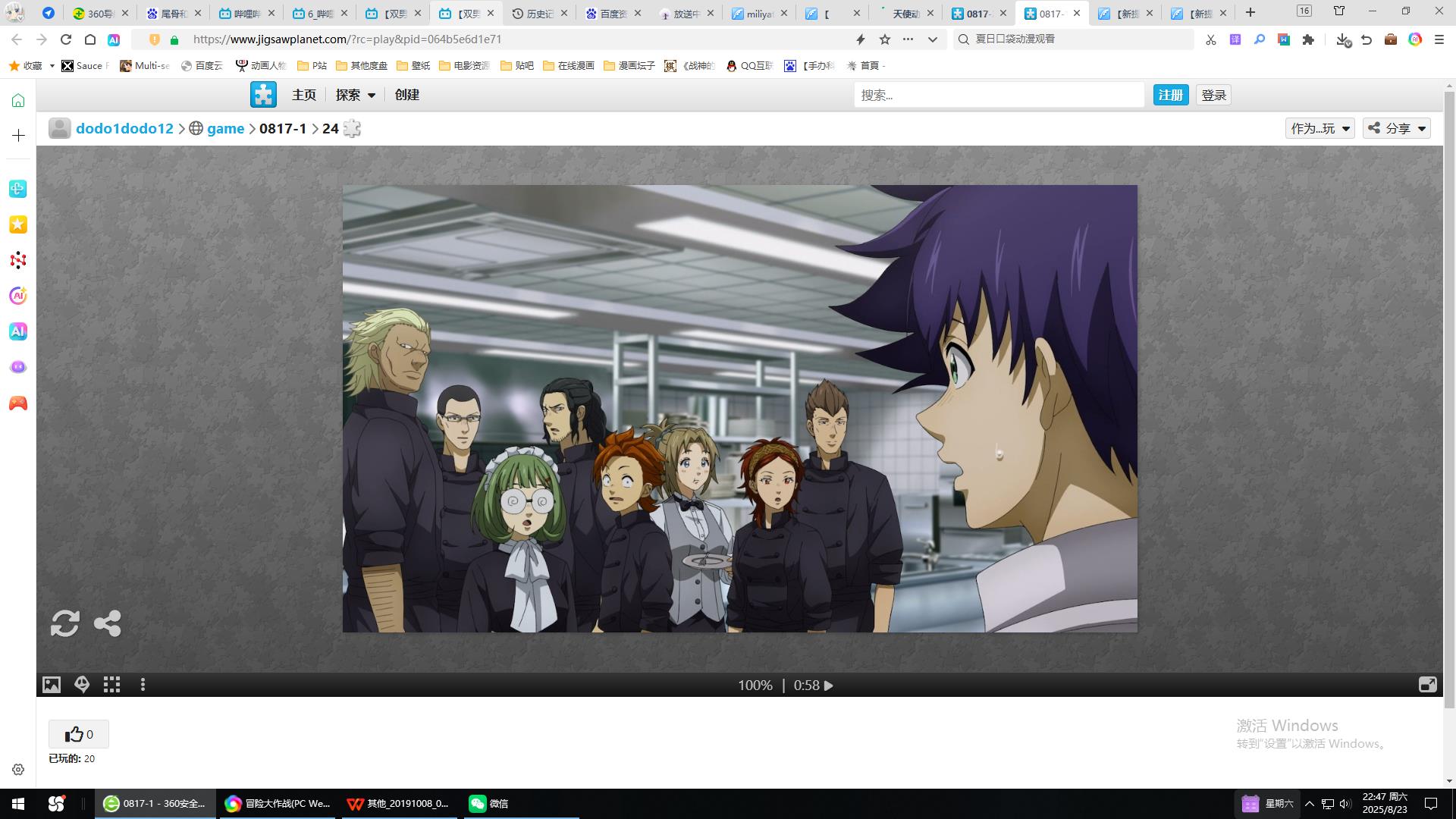This screenshot has width=1456, height=819.
Task: Expand the 作为..玩 play-as dropdown
Action: point(1320,128)
